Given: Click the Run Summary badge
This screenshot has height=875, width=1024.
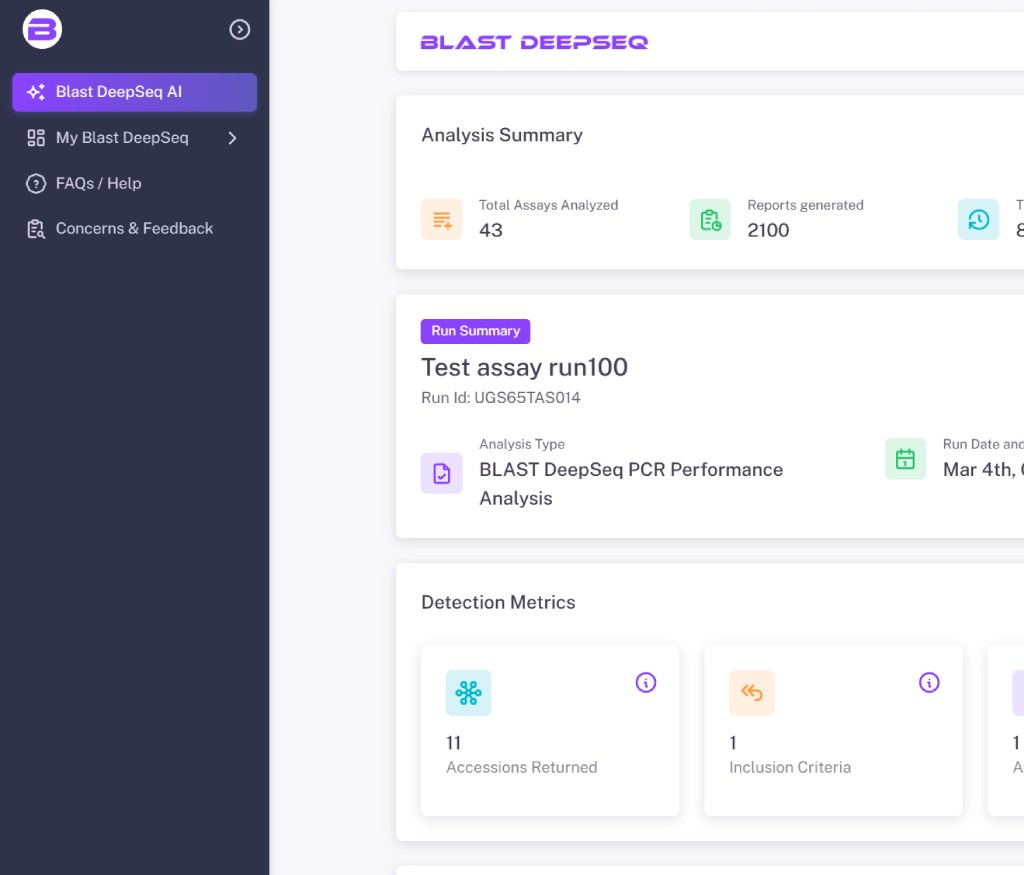Looking at the screenshot, I should pyautogui.click(x=475, y=331).
